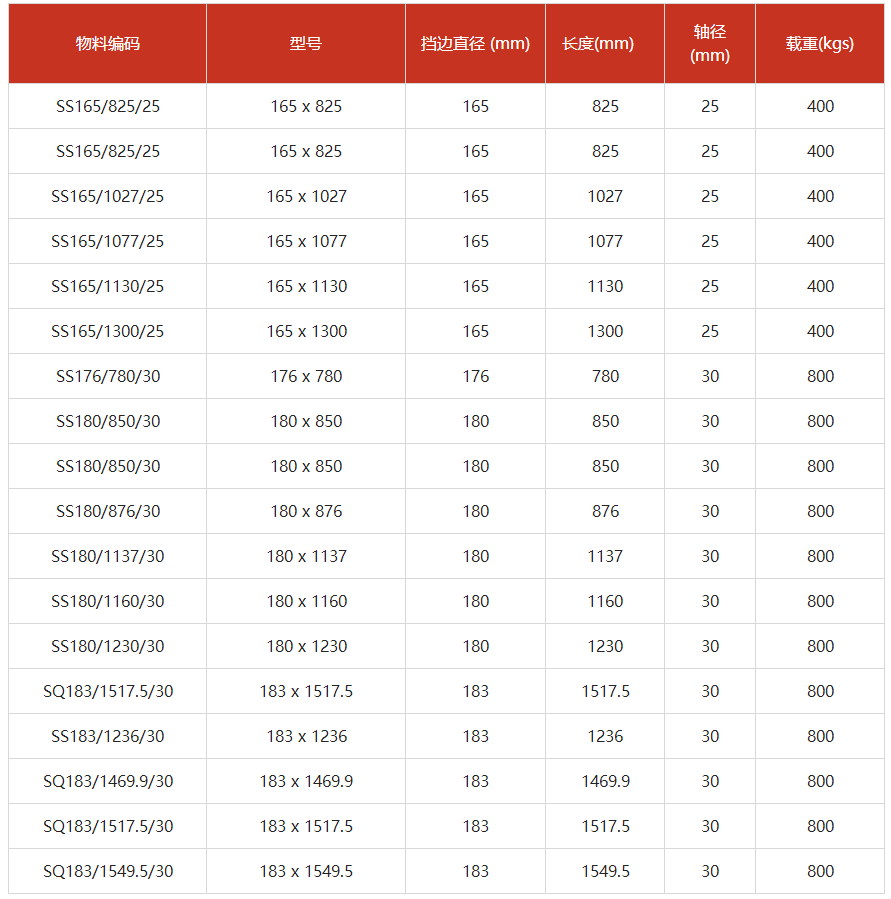Select the 长度(mm) header cell
The width and height of the screenshot is (891, 899).
[x=604, y=44]
